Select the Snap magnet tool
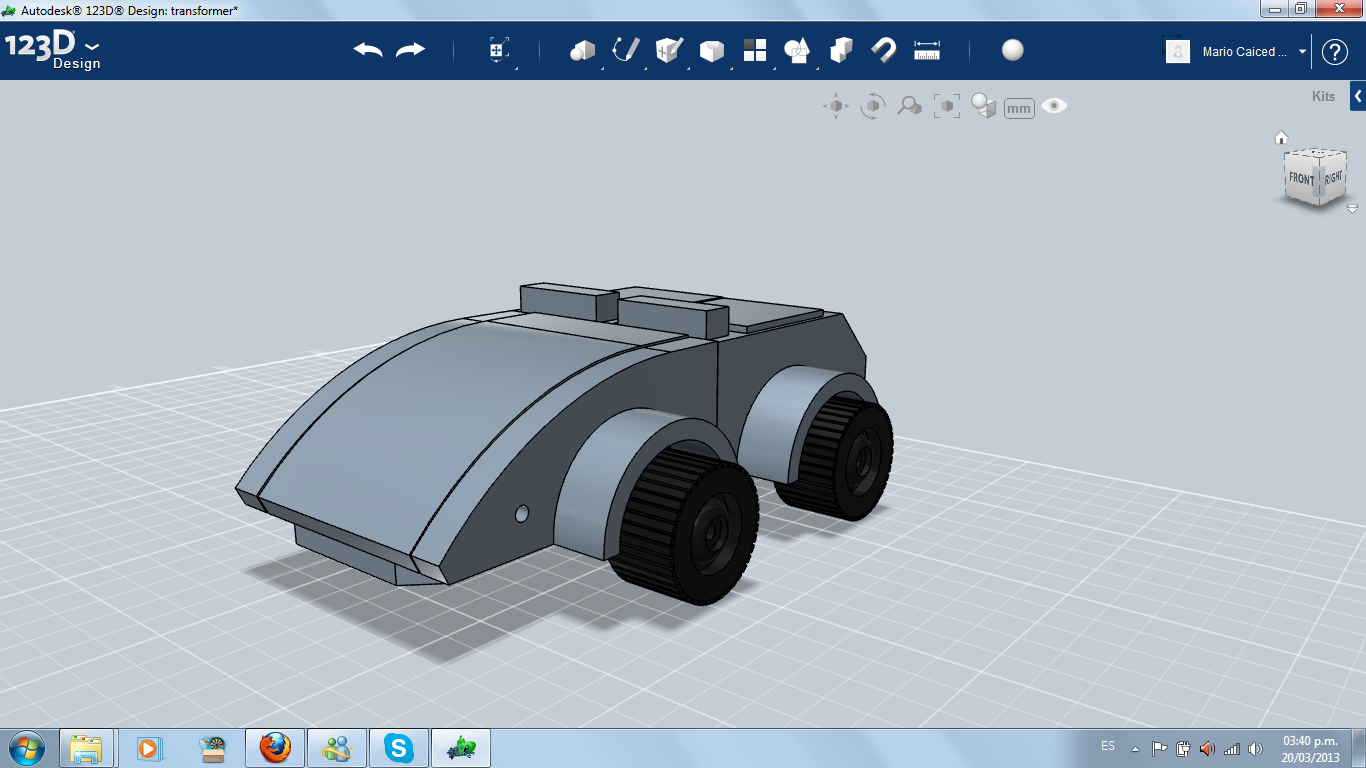This screenshot has height=768, width=1366. click(x=883, y=50)
